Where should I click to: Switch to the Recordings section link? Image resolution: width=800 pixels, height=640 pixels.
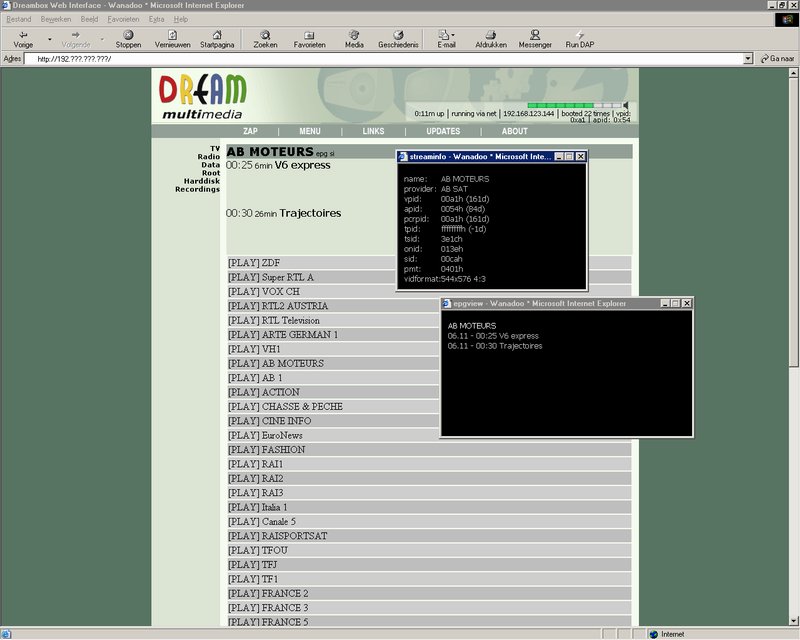(197, 189)
